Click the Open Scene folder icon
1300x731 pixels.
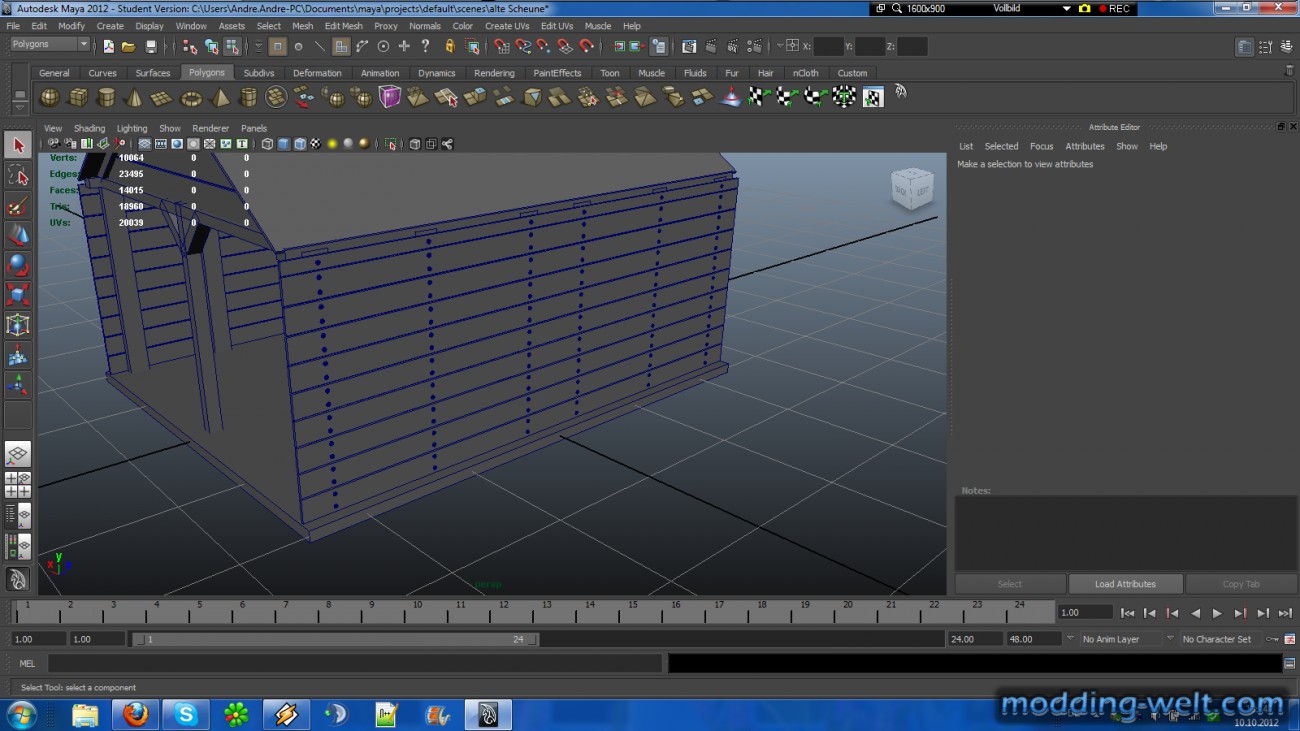point(129,46)
